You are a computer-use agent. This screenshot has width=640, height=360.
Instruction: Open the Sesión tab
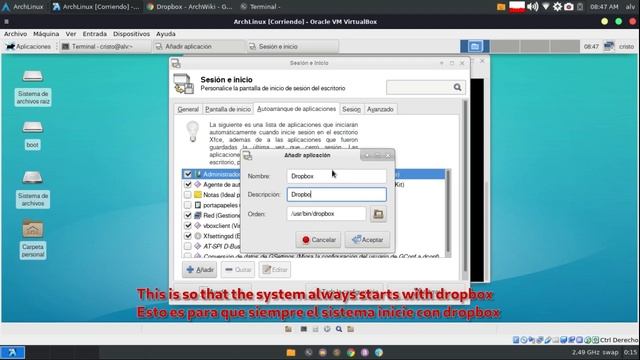coord(351,109)
